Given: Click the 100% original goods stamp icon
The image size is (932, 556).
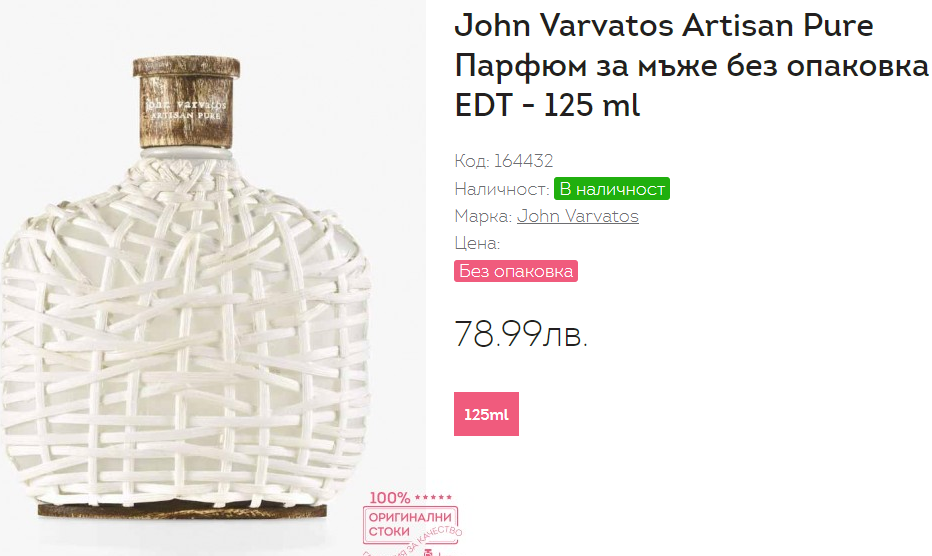Looking at the screenshot, I should [412, 523].
